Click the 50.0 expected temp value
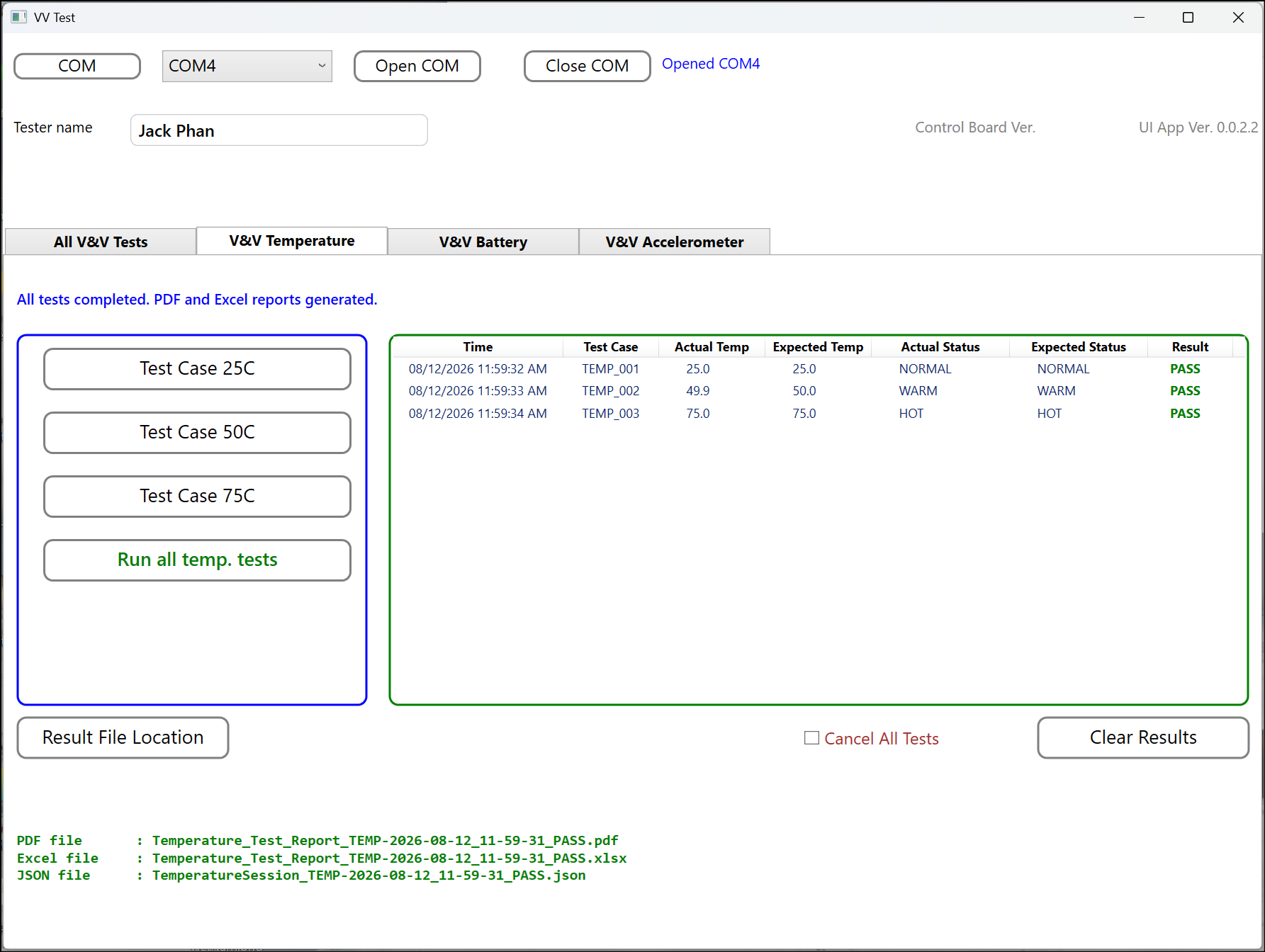This screenshot has height=952, width=1265. pos(804,391)
